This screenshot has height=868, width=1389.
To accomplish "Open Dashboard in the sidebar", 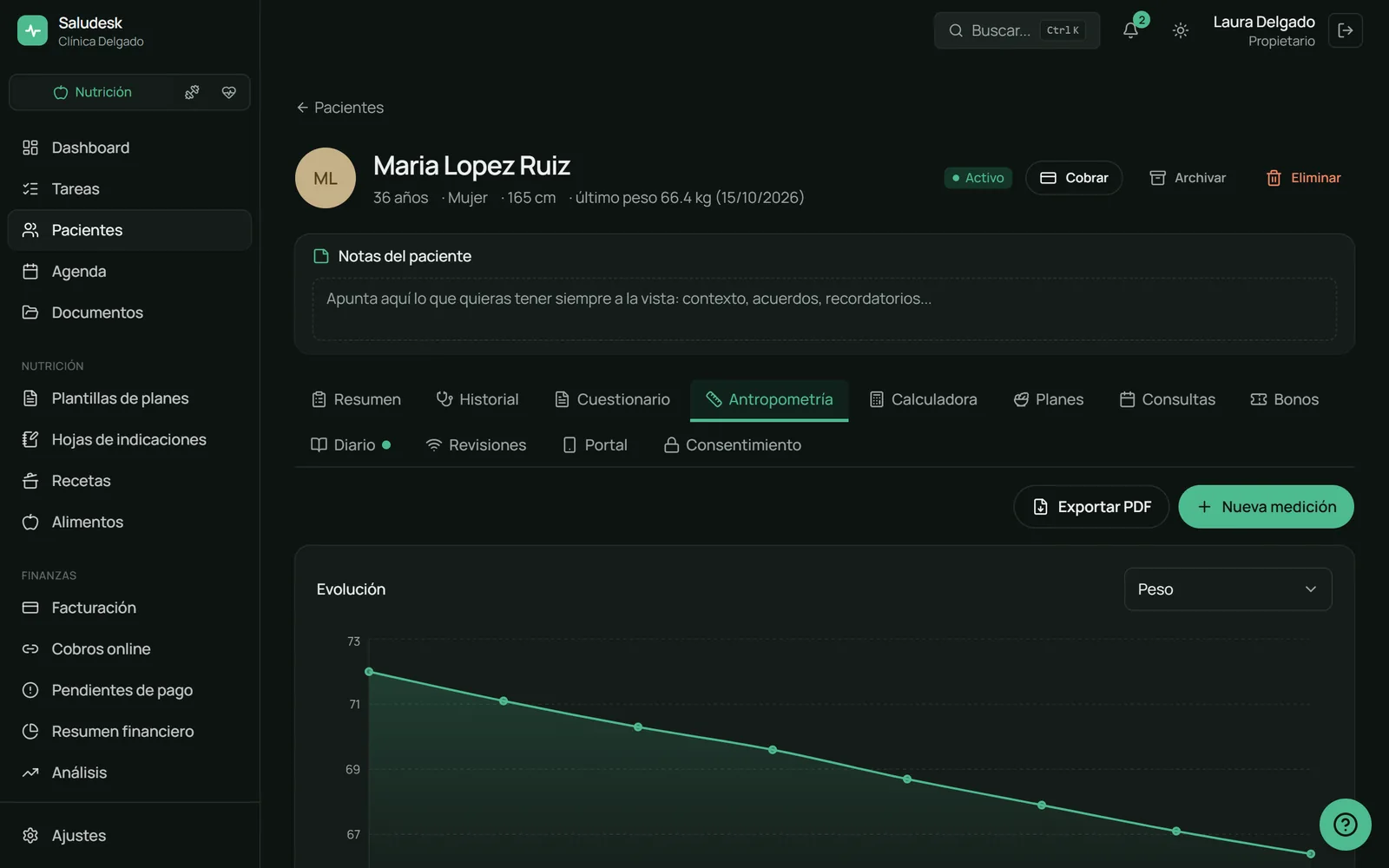I will tap(129, 148).
